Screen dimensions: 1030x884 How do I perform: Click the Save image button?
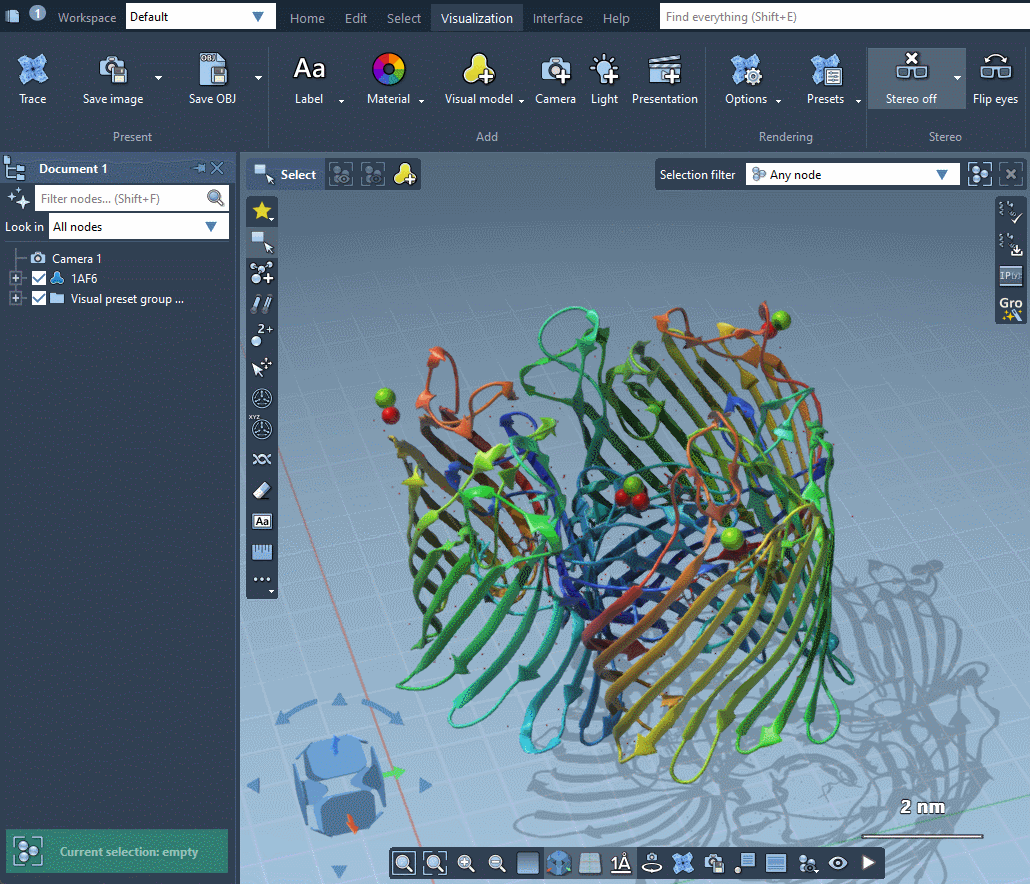click(113, 77)
